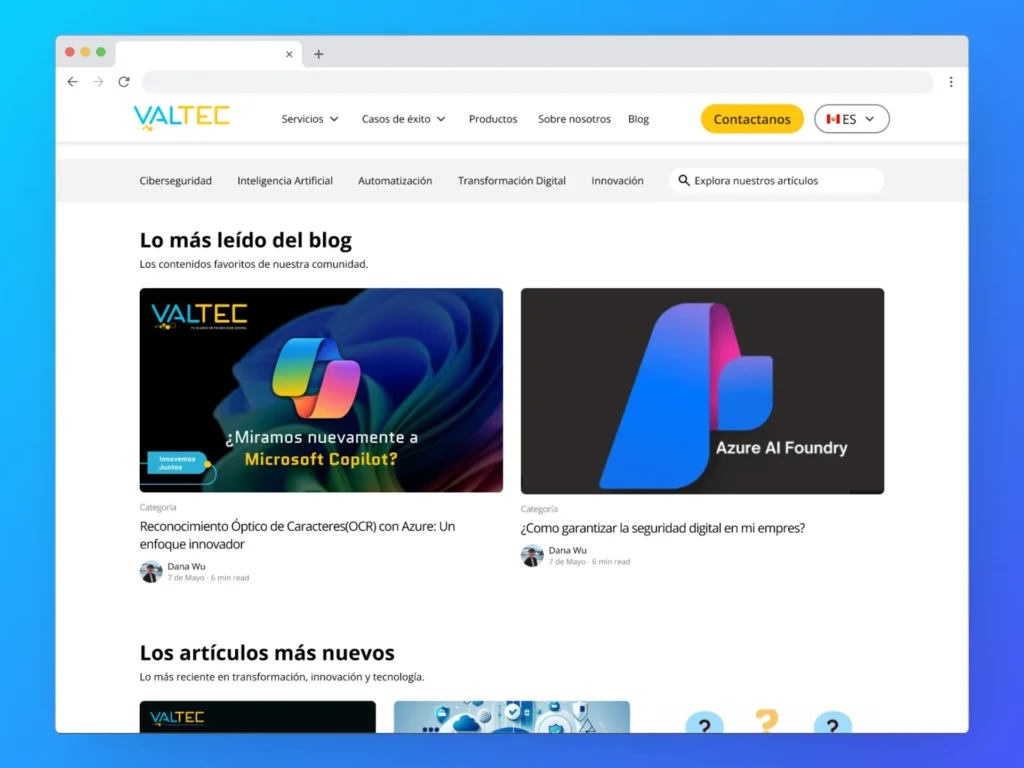Close the current browser tab
This screenshot has width=1024, height=768.
[x=289, y=54]
